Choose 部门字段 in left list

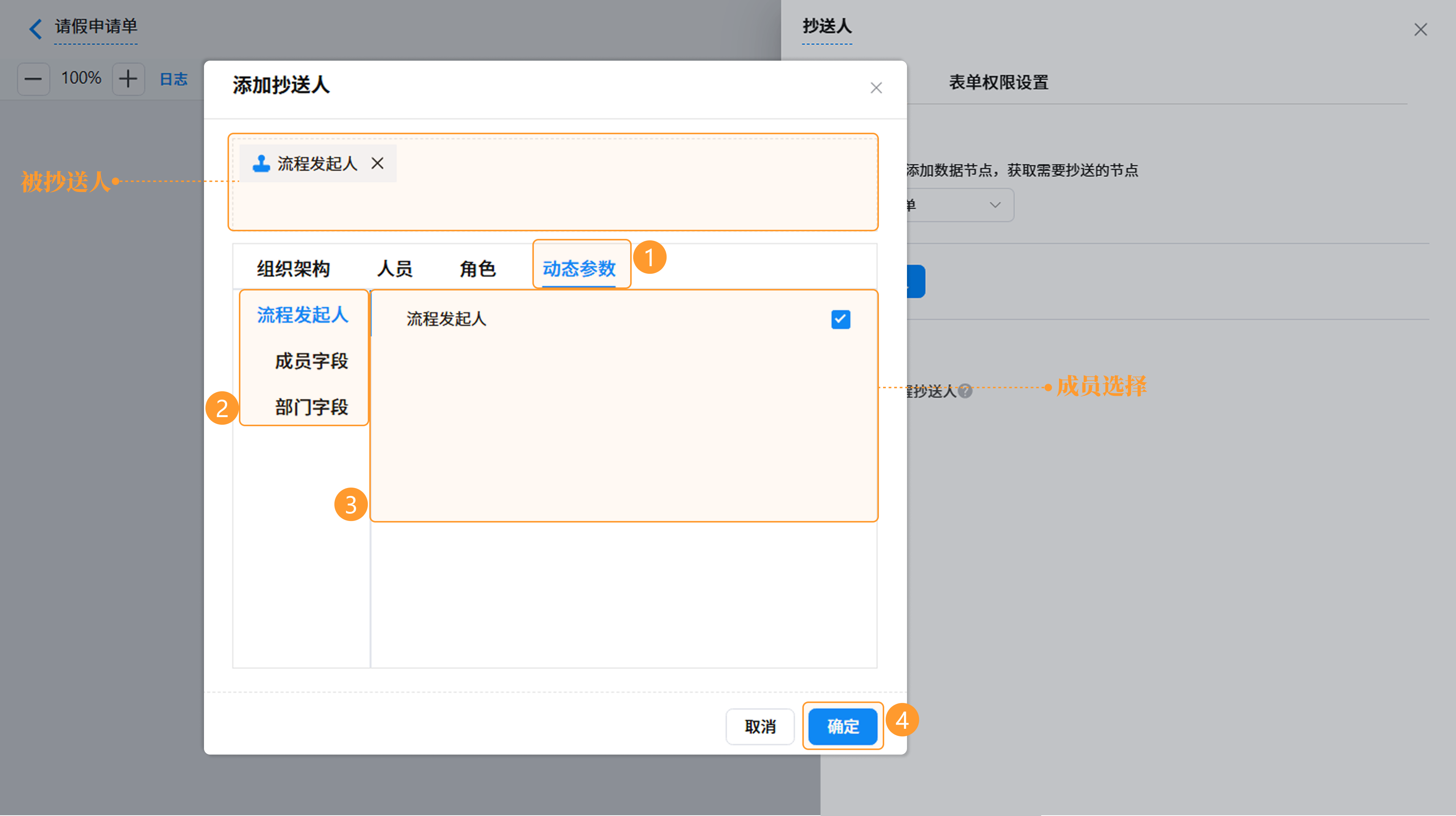click(x=311, y=408)
